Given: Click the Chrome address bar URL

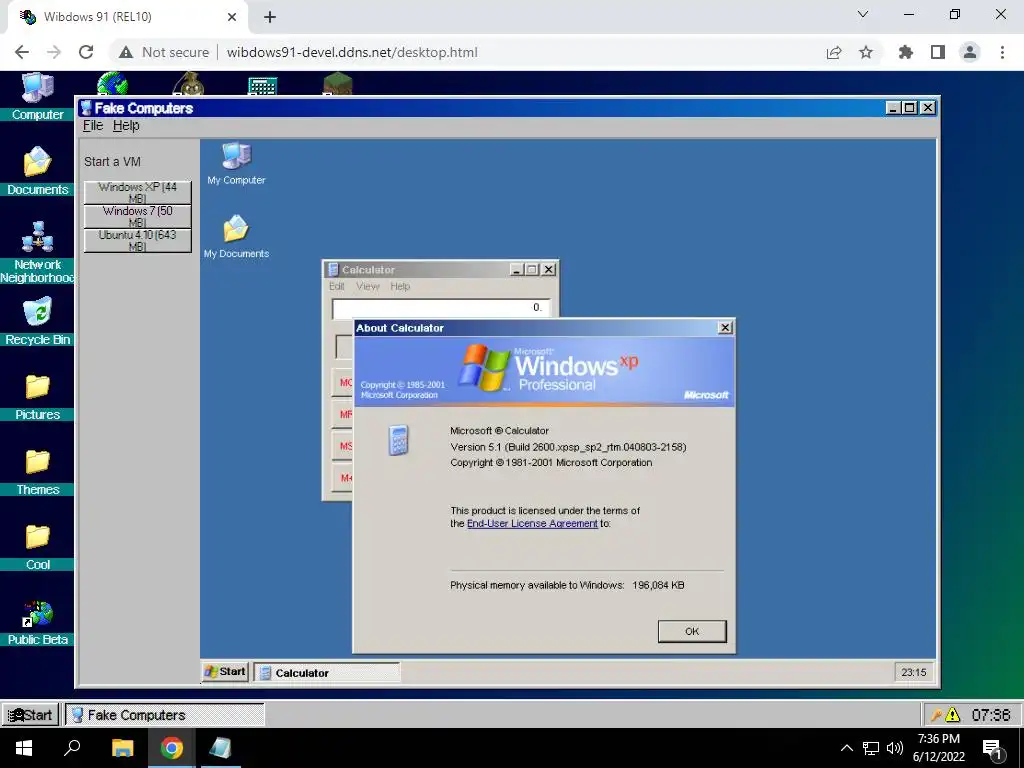Looking at the screenshot, I should tap(352, 52).
